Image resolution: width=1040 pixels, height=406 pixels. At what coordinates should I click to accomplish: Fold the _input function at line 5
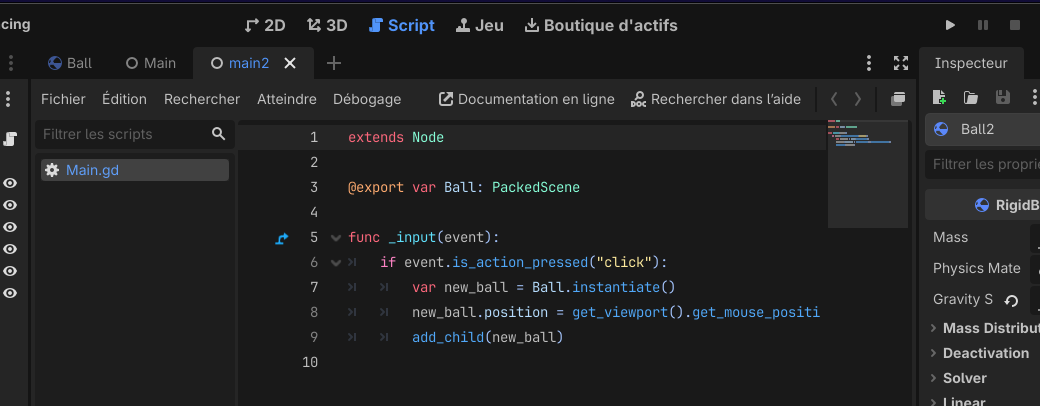pyautogui.click(x=336, y=237)
